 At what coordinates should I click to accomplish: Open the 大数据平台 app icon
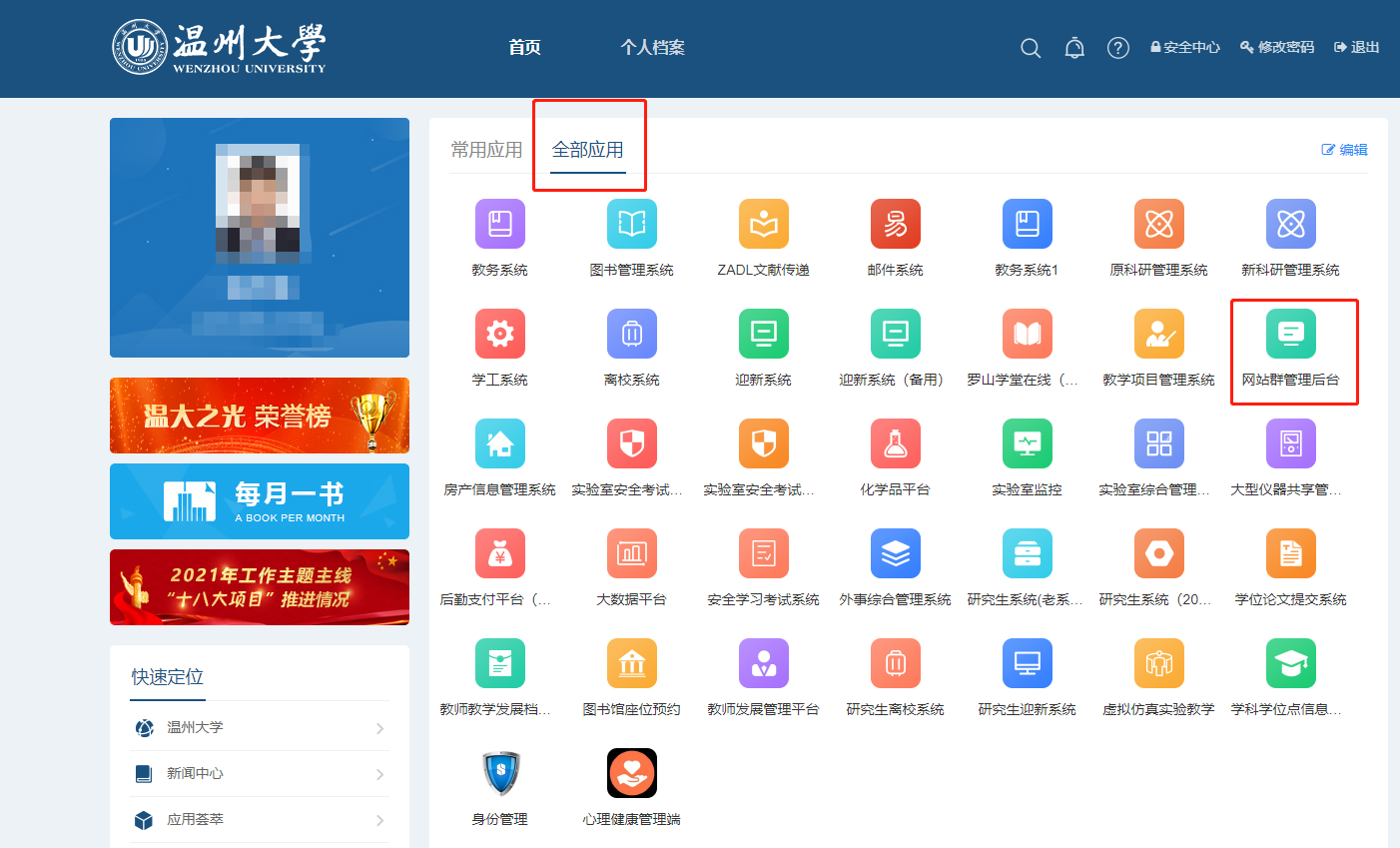(x=631, y=553)
